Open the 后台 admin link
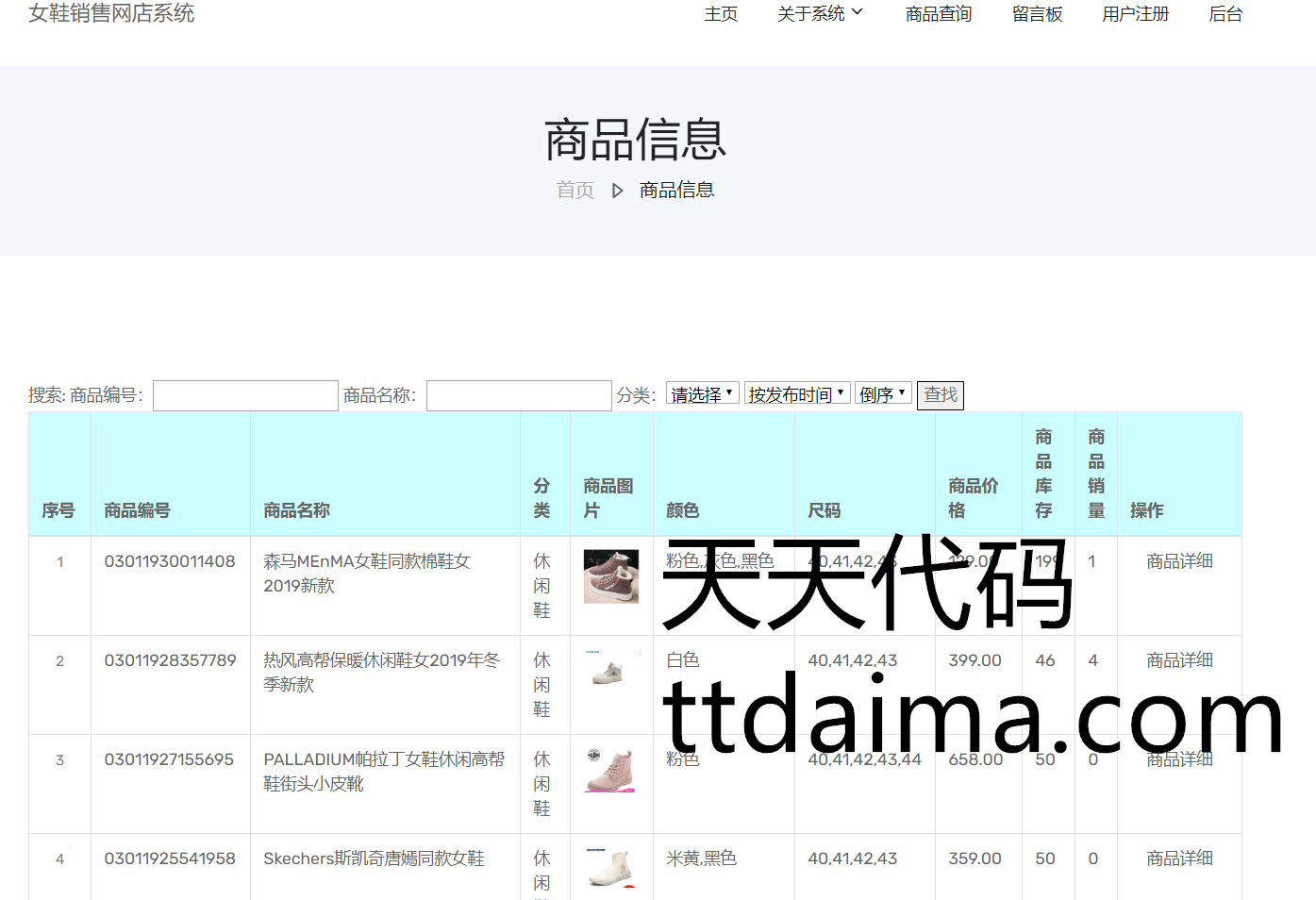Screen dimensions: 1316x900 tap(1225, 14)
